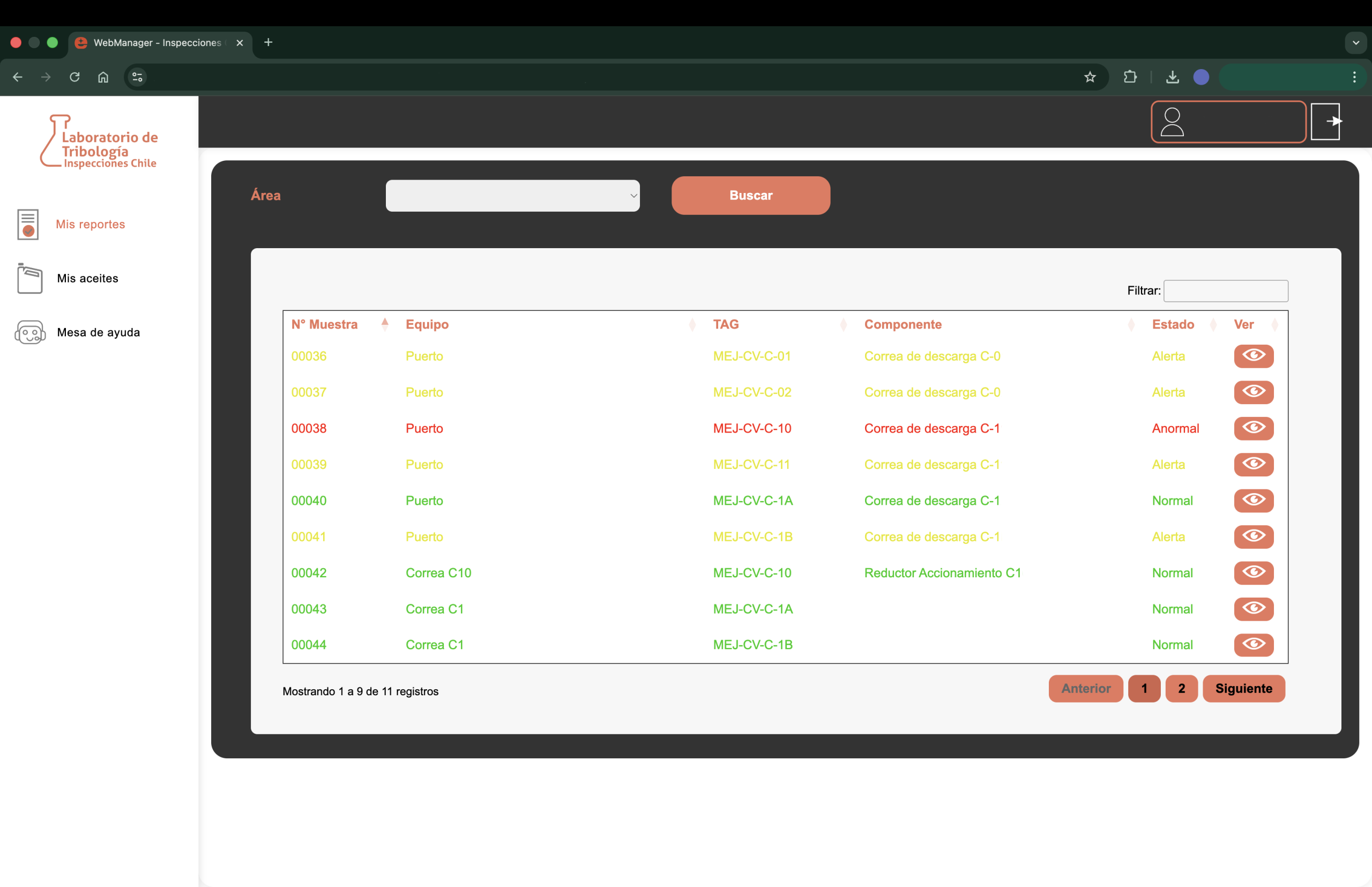Click the browser downloads icon
Screen dimensions: 1372x887
1172,77
